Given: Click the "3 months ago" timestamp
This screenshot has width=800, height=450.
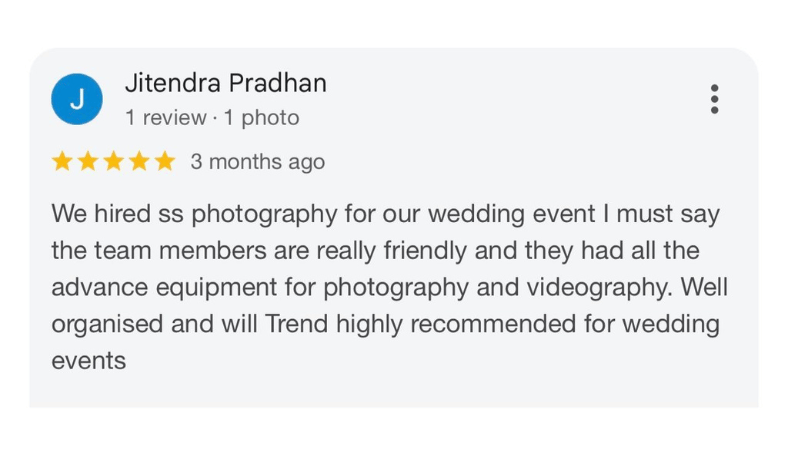Looking at the screenshot, I should tap(257, 162).
